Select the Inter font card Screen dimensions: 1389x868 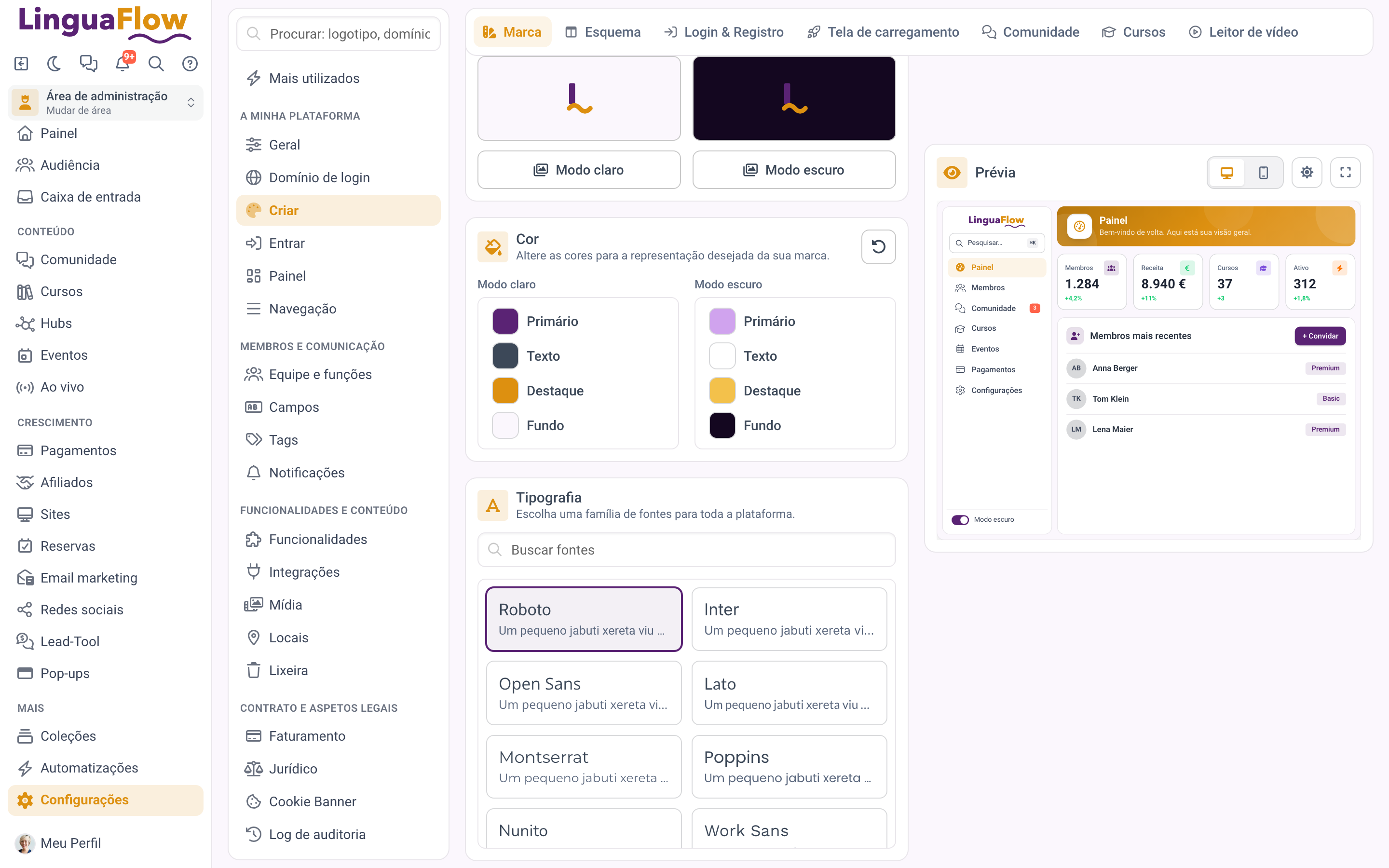click(789, 619)
